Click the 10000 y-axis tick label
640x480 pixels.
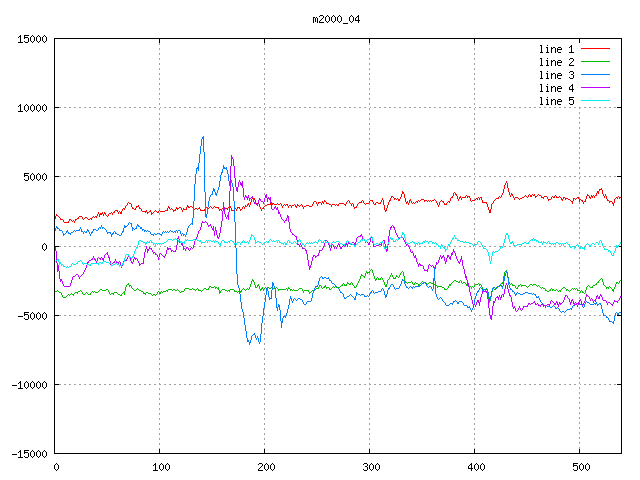(32, 108)
